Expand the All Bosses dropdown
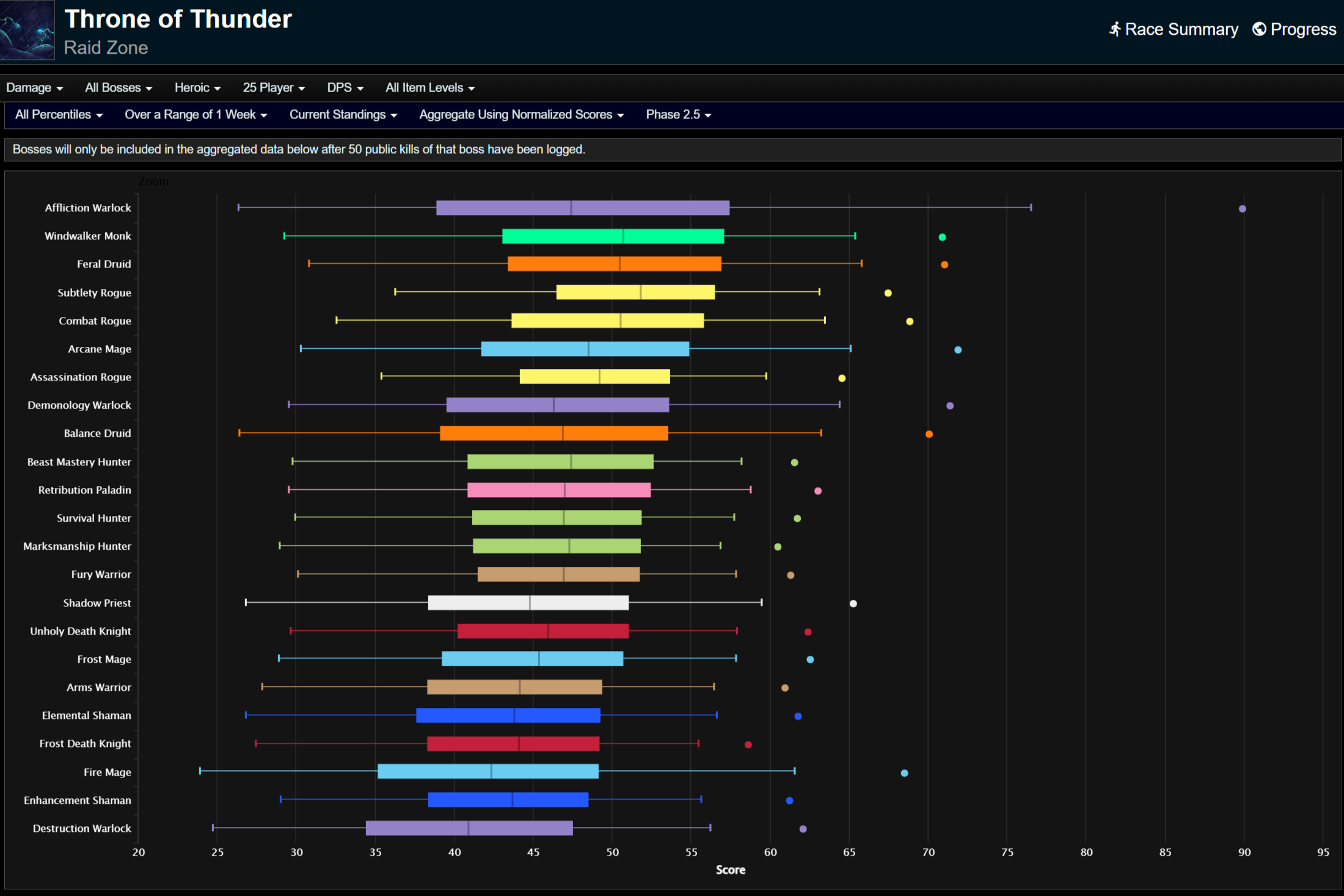Screen dimensions: 1344x896 119,88
